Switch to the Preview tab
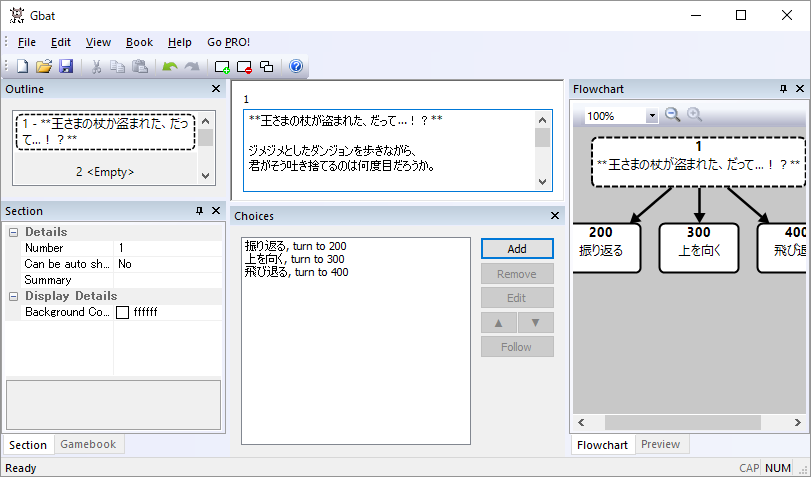This screenshot has height=477, width=811. 660,445
